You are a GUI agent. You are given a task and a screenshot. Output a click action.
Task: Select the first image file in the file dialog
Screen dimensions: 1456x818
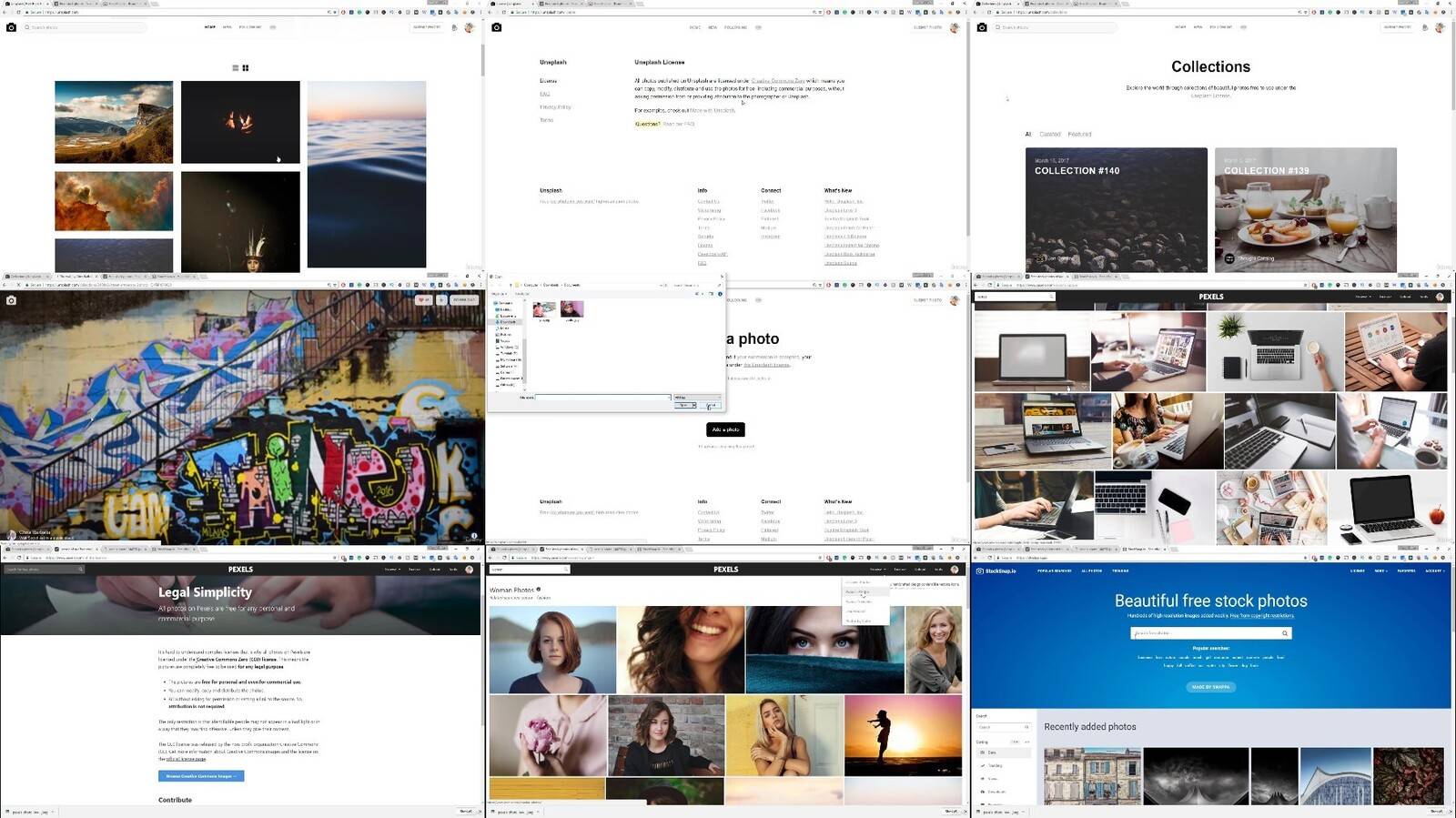click(544, 310)
